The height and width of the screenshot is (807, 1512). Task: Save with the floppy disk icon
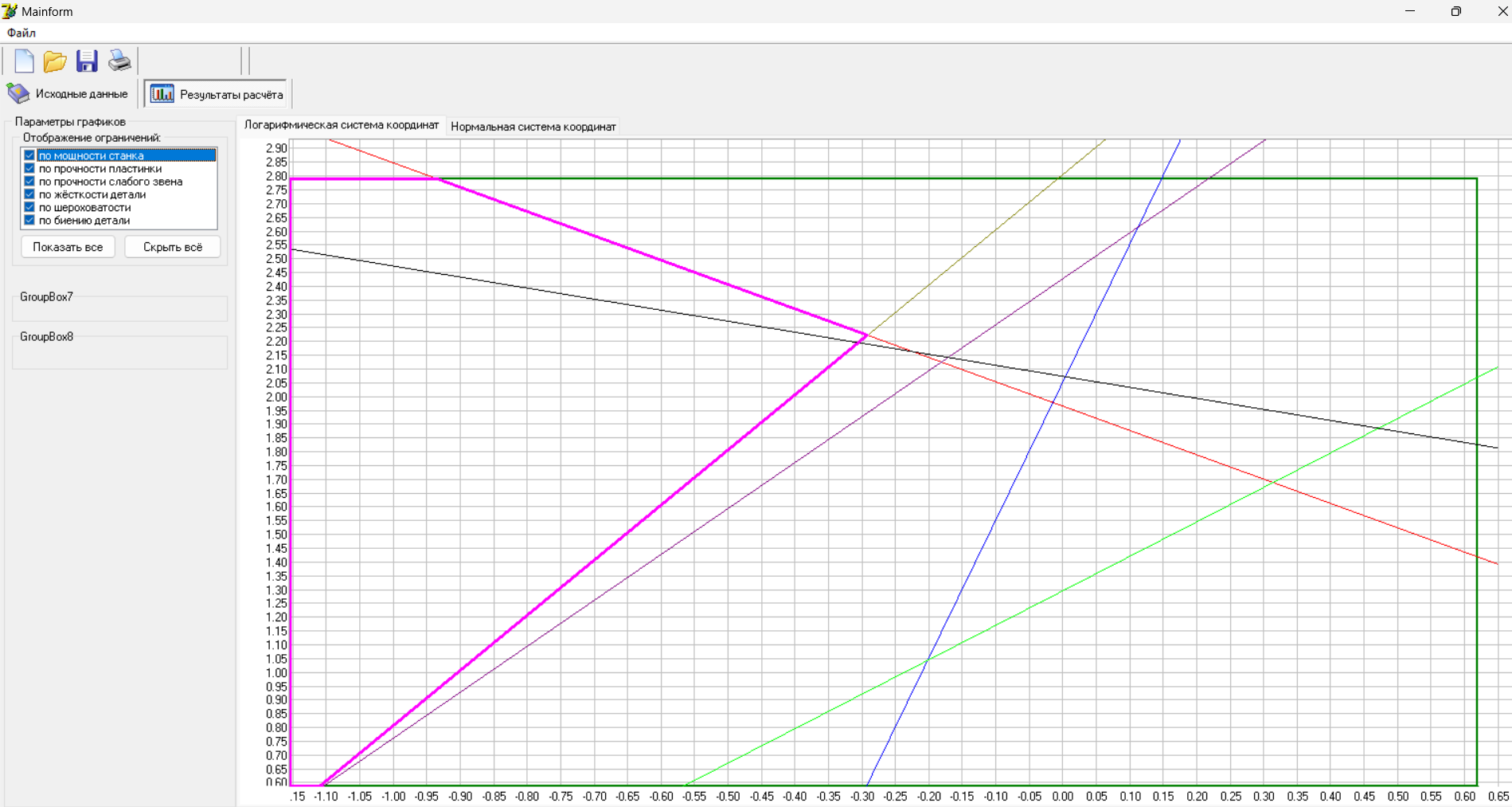[x=87, y=61]
